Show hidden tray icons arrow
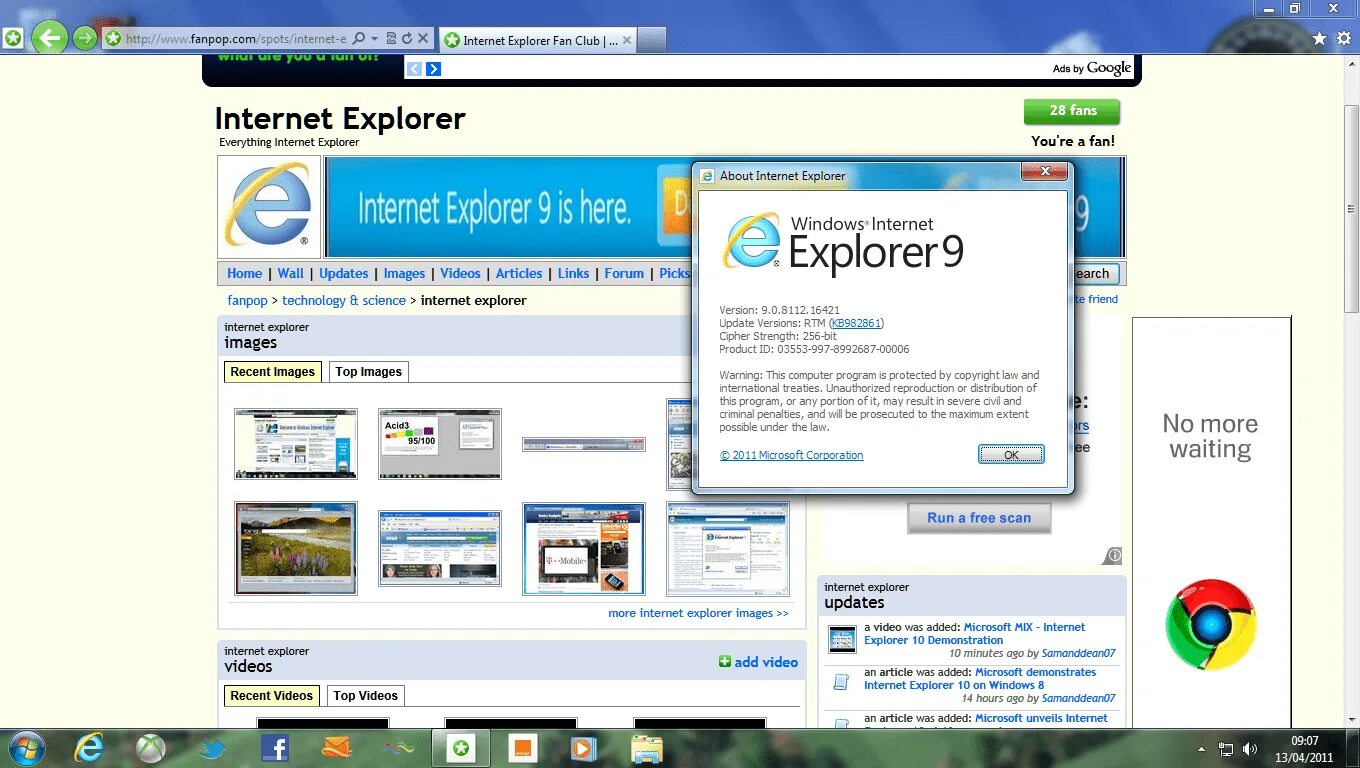 [x=1201, y=748]
